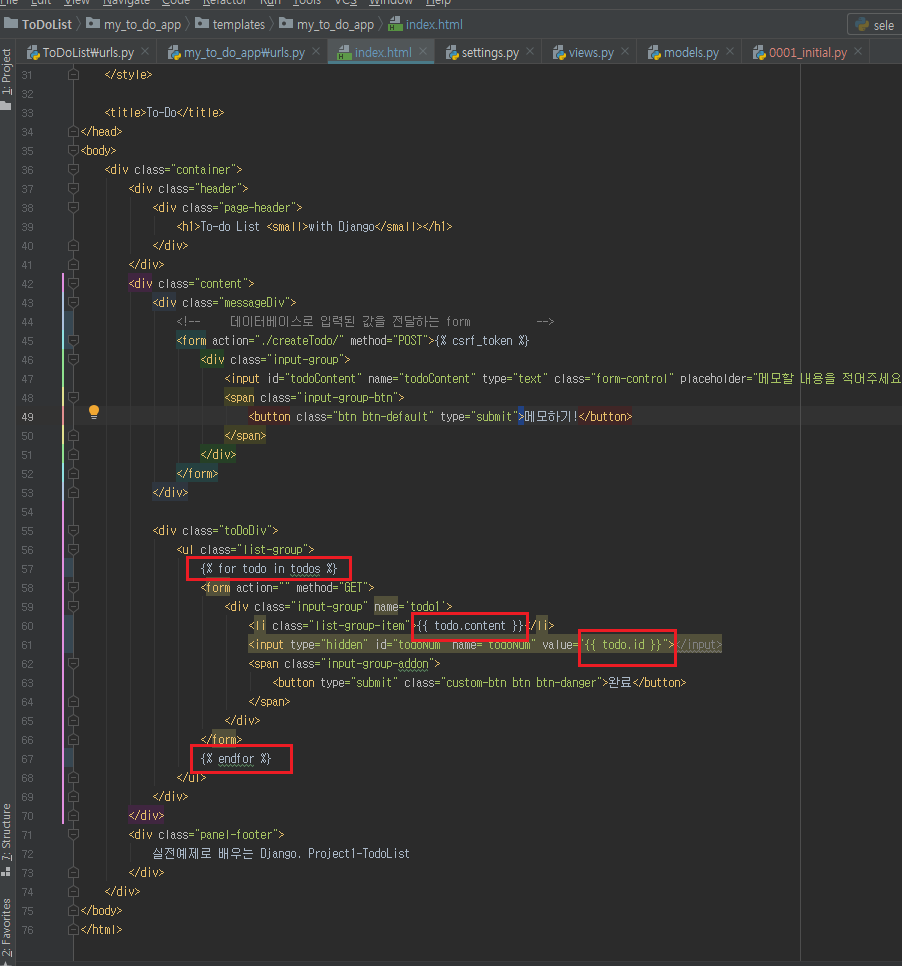
Task: Click the my_to_do_app breadcrumb after templates
Action: (327, 25)
